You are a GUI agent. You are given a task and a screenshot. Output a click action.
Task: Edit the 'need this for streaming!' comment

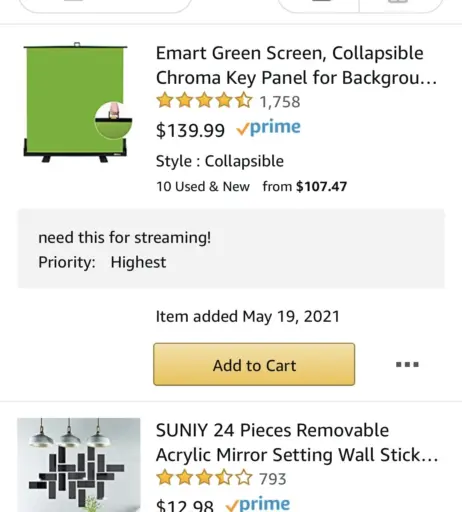(125, 238)
